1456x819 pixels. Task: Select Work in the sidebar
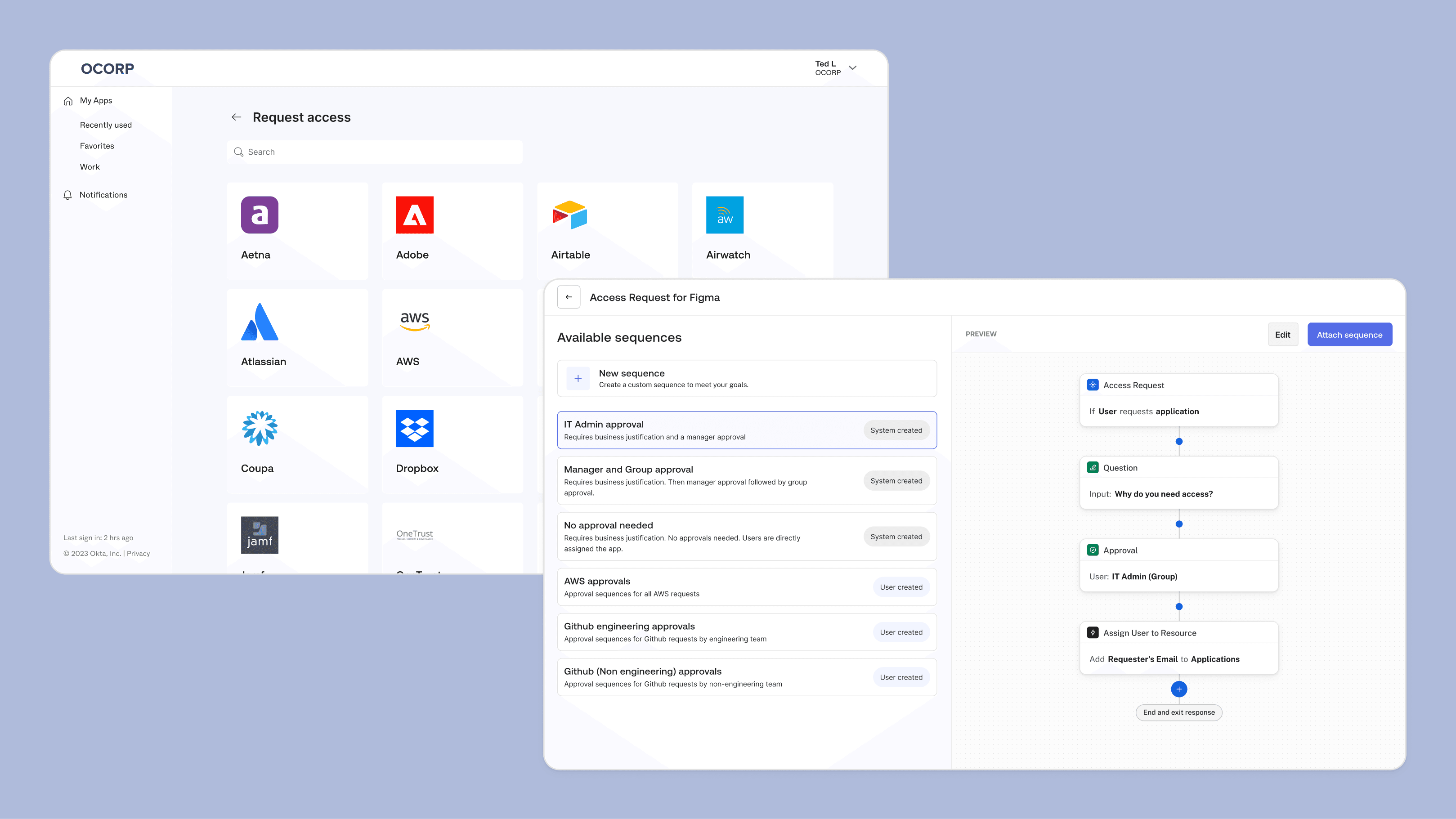[x=90, y=167]
